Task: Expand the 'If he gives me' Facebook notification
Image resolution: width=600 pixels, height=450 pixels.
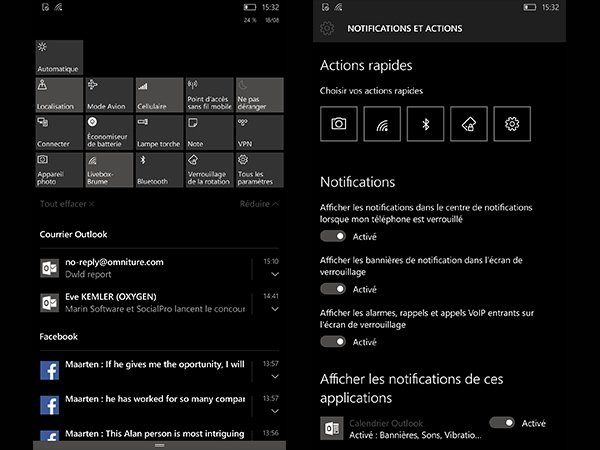Action: (275, 377)
